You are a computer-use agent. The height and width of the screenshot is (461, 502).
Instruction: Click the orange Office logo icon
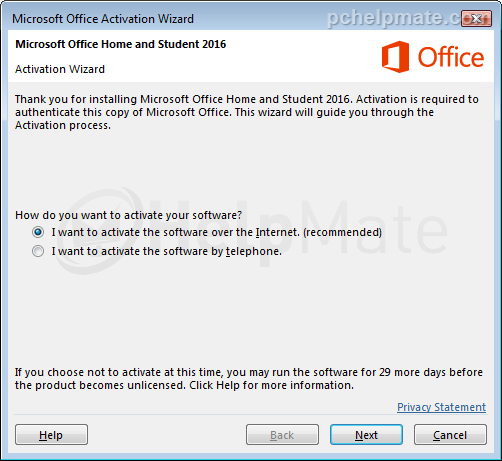(x=395, y=57)
